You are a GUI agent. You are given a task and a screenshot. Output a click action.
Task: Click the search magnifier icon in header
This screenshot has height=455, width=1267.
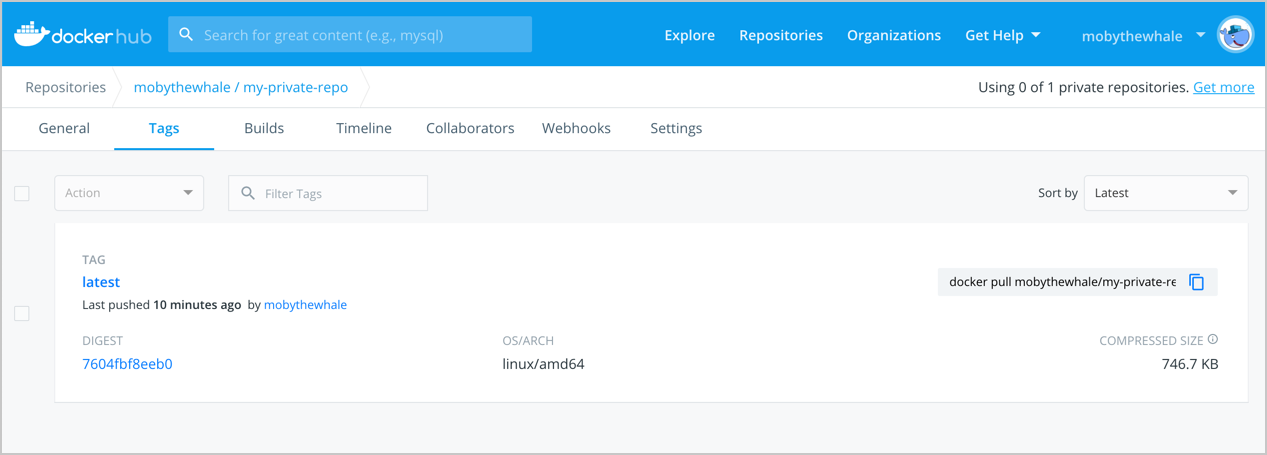click(x=186, y=35)
